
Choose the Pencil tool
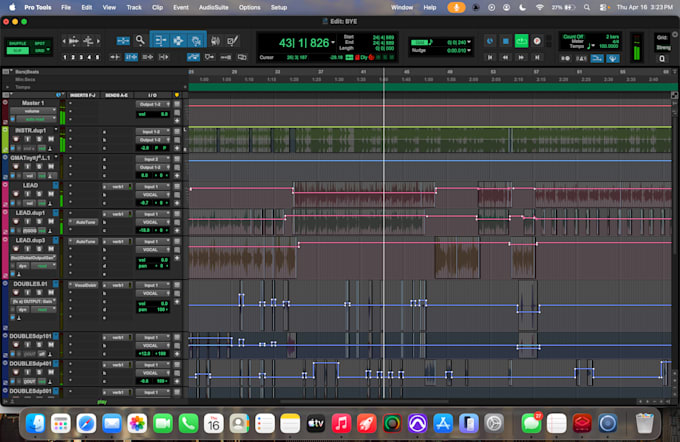[x=232, y=41]
